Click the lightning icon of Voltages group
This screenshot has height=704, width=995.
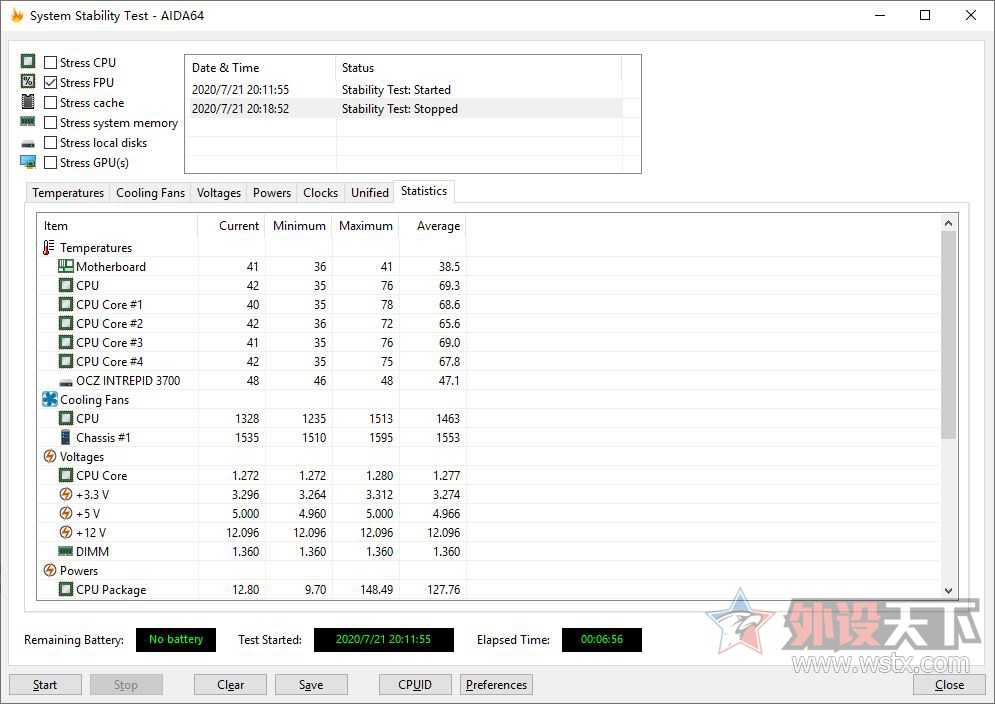click(x=49, y=456)
